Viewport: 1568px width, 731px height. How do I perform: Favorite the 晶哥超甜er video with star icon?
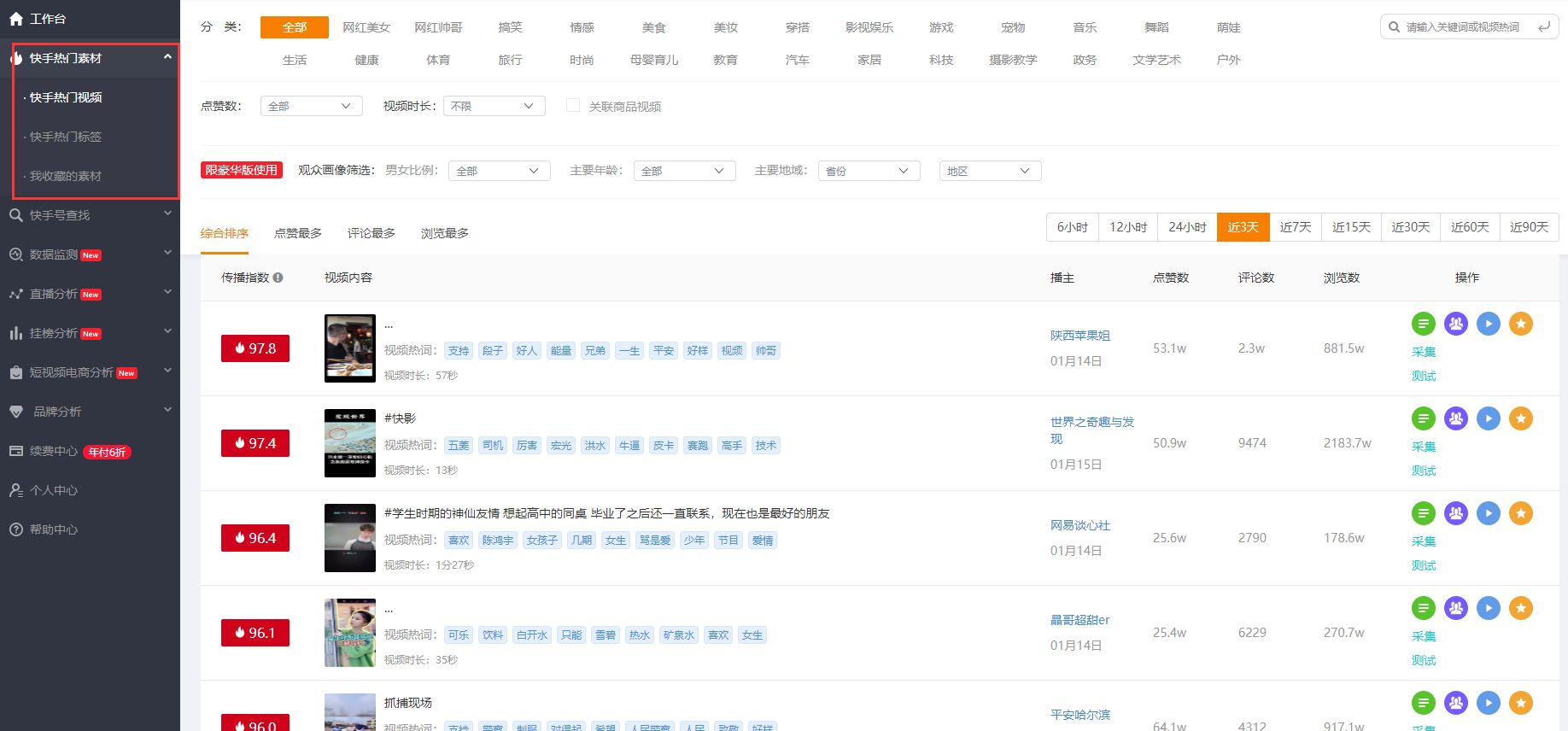click(1520, 608)
